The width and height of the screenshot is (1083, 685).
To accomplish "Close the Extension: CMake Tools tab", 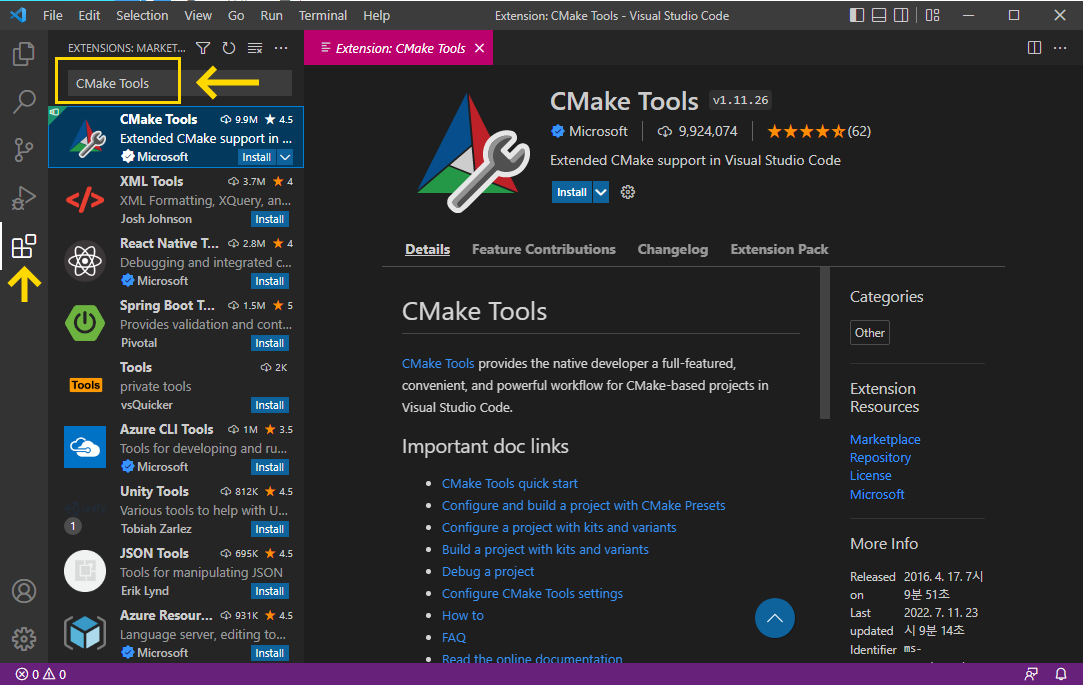I will pyautogui.click(x=479, y=48).
